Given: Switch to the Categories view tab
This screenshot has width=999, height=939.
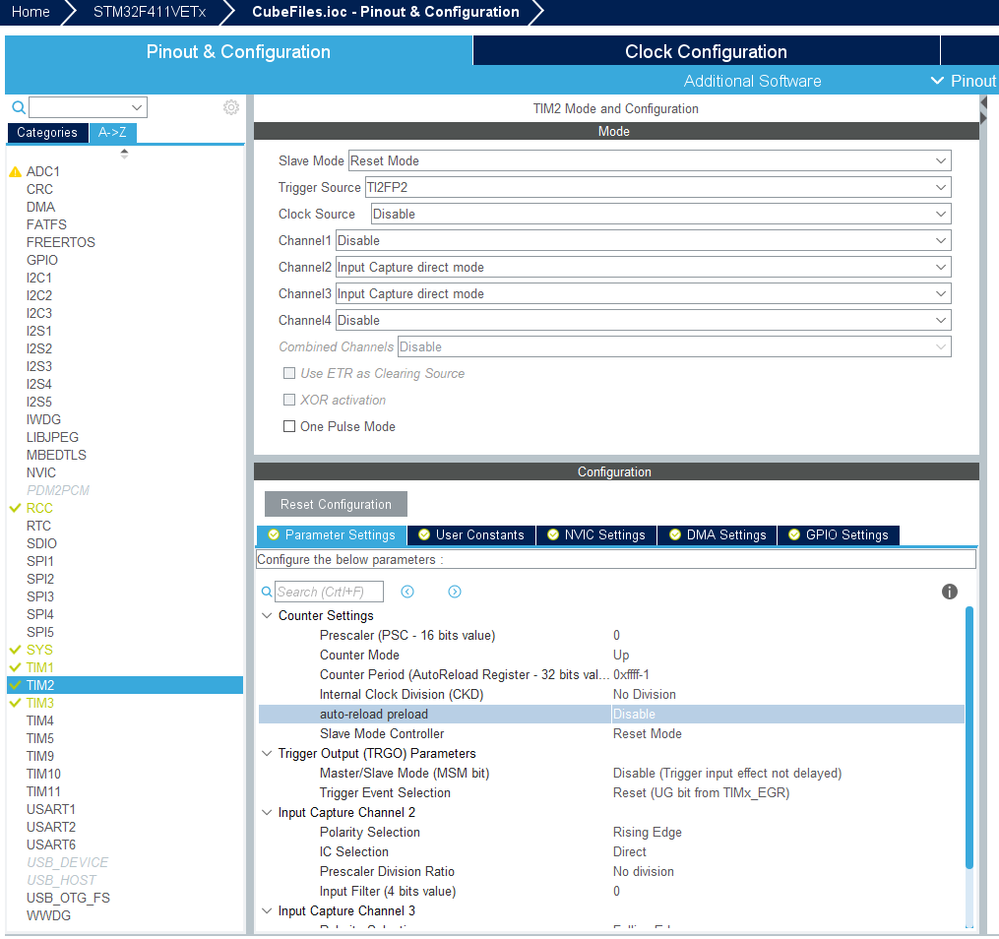Looking at the screenshot, I should click(47, 133).
